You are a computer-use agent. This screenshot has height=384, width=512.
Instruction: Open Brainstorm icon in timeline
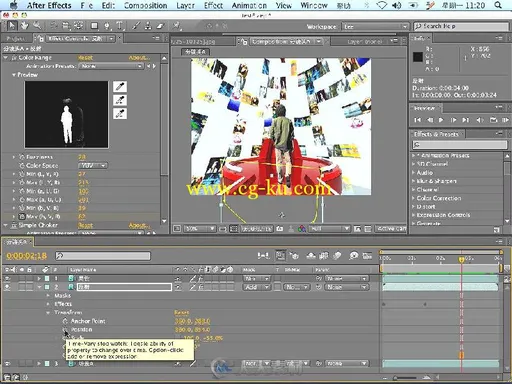click(353, 256)
